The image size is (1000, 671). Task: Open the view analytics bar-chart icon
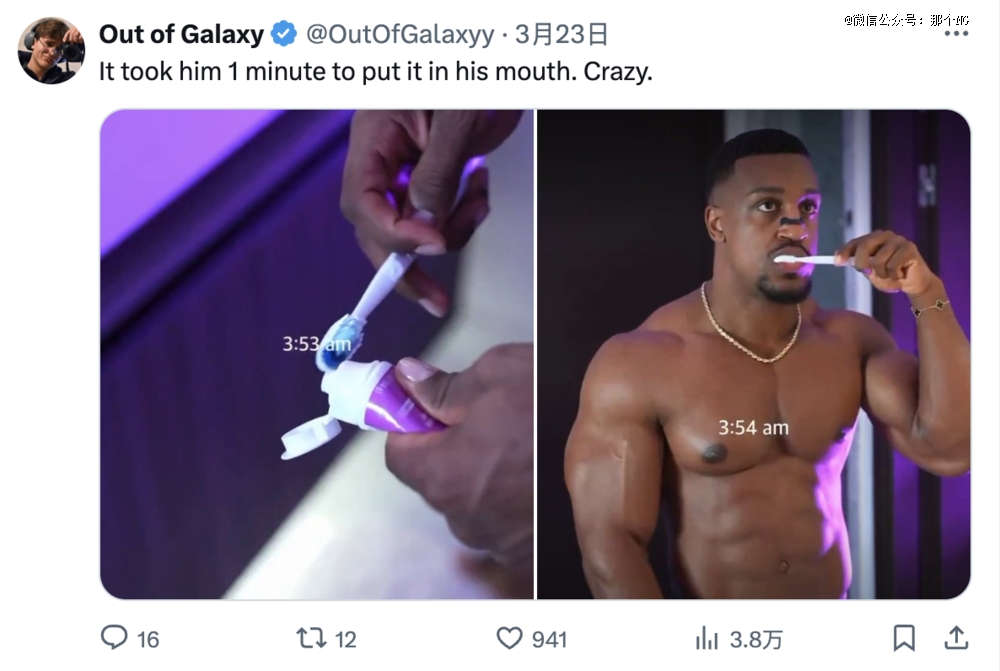(707, 638)
